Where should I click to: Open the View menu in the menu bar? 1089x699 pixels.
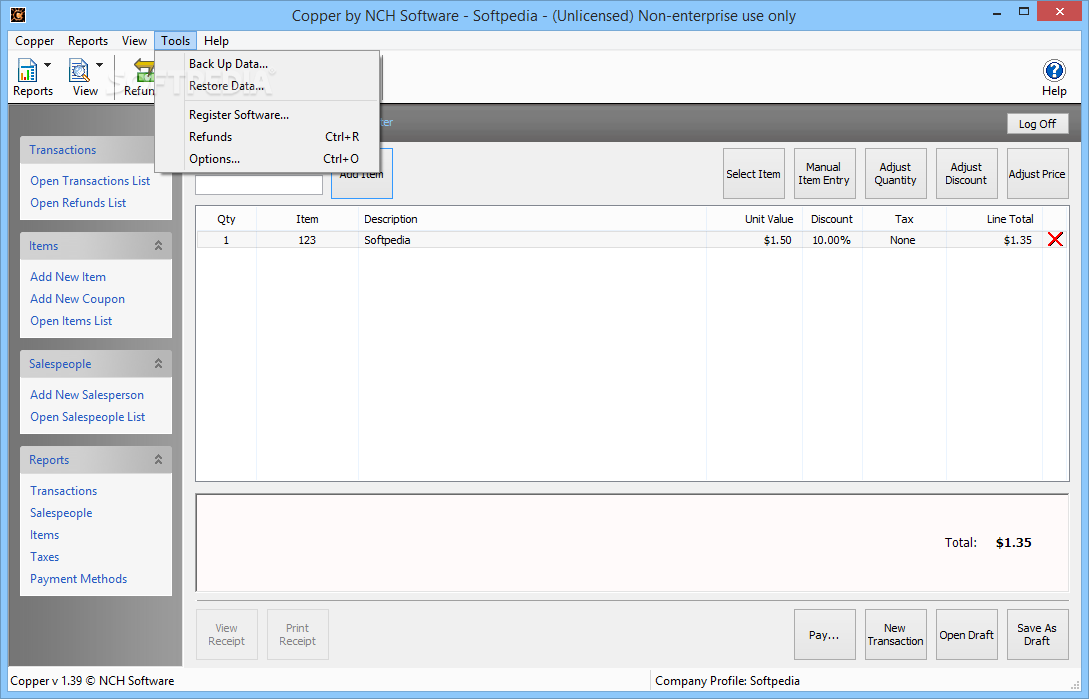[134, 41]
